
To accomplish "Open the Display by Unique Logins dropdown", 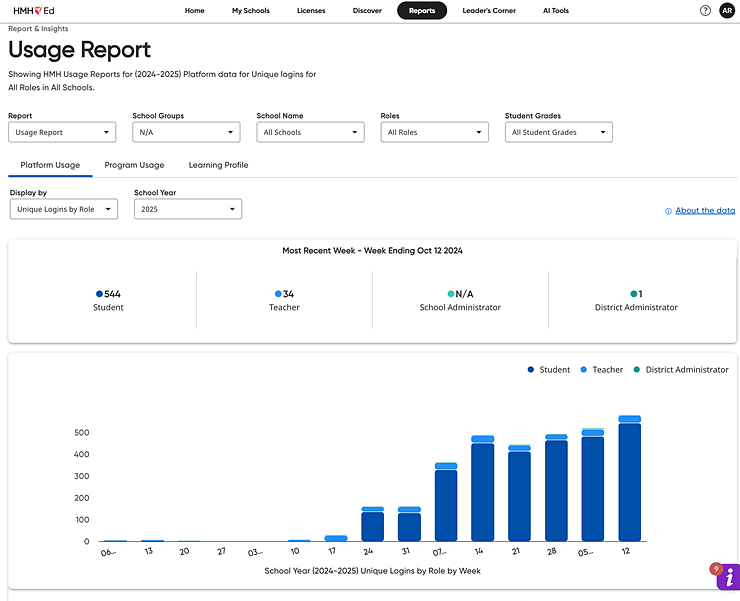I will (64, 209).
